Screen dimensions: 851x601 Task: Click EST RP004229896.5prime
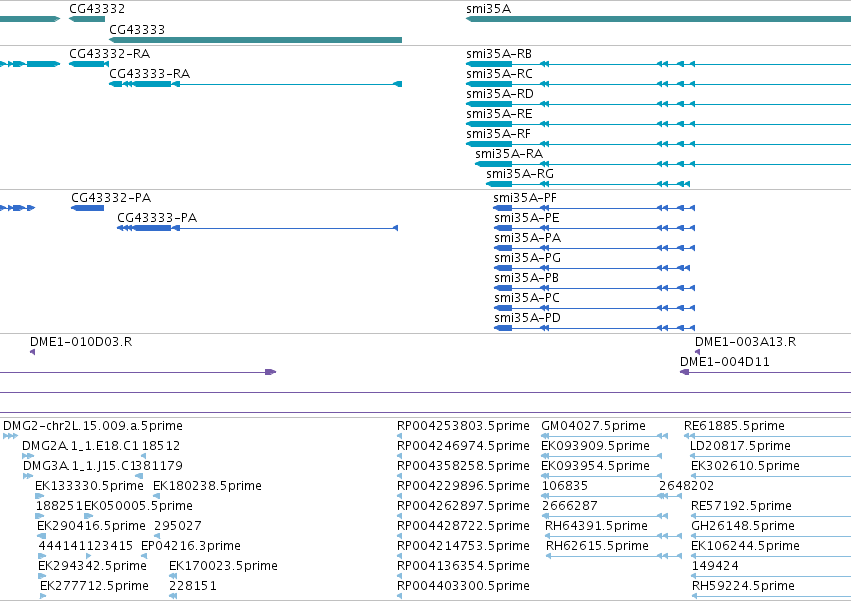click(x=463, y=486)
